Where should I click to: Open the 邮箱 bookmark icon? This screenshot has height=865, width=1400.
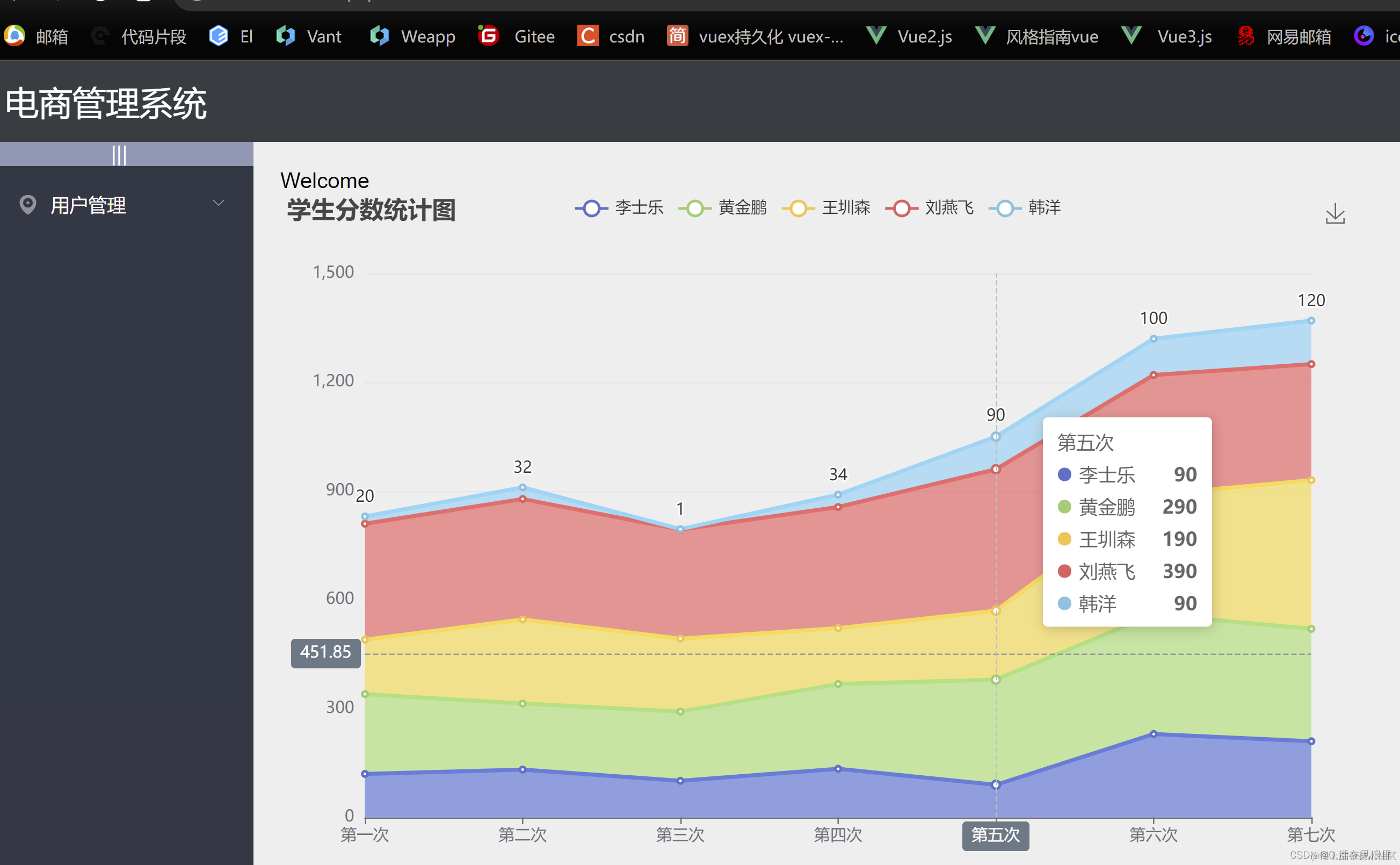(x=14, y=36)
